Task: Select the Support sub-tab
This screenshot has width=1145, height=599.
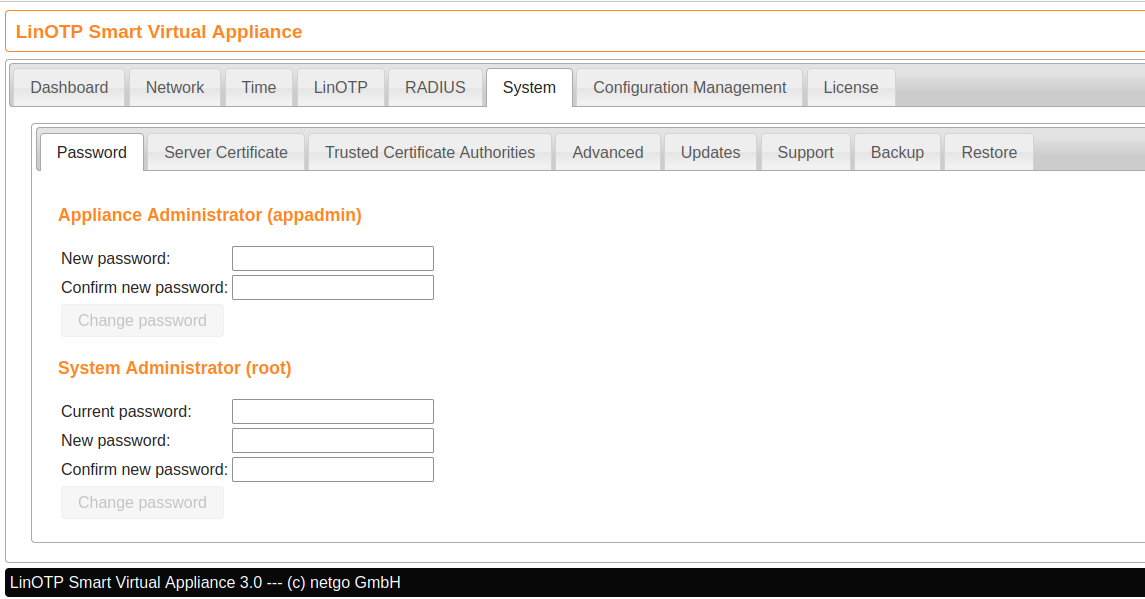Action: pos(805,153)
